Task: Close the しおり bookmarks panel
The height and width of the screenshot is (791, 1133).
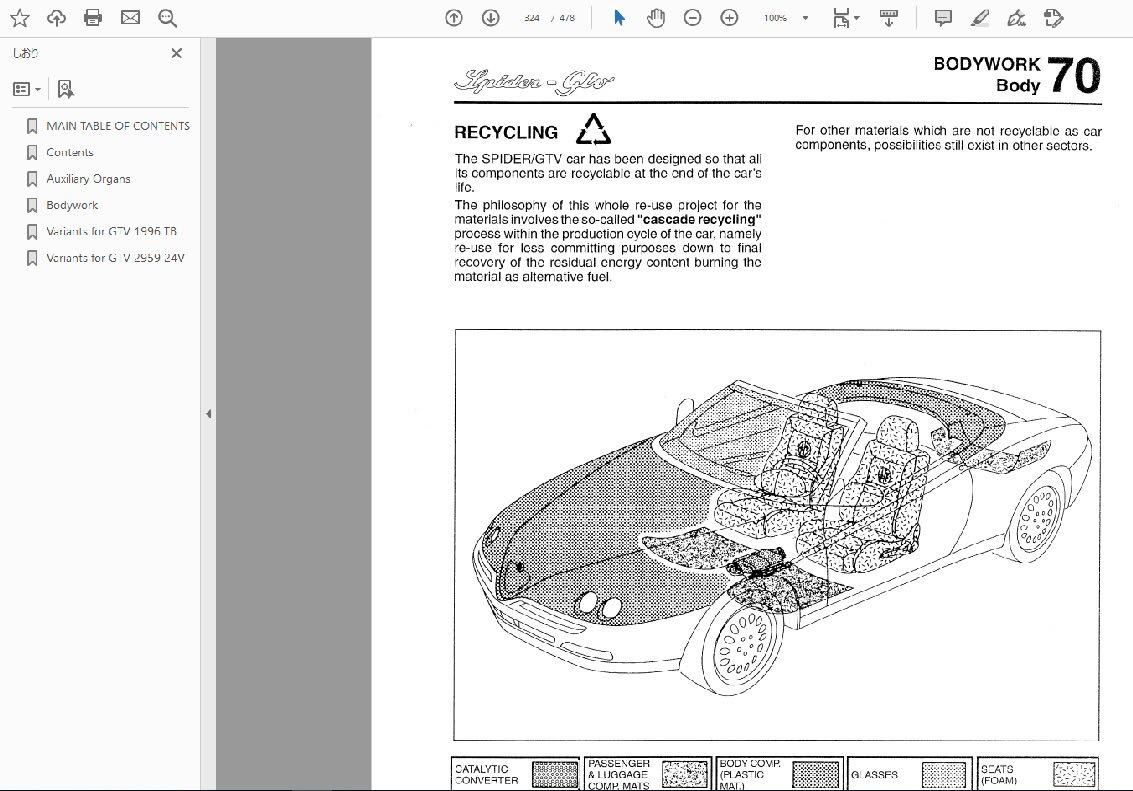Action: (176, 53)
